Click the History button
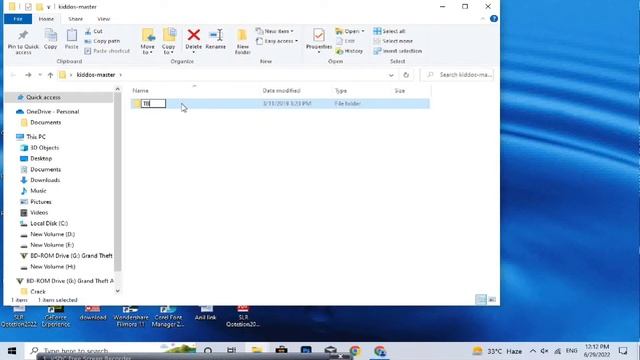640x360 pixels. [x=349, y=51]
